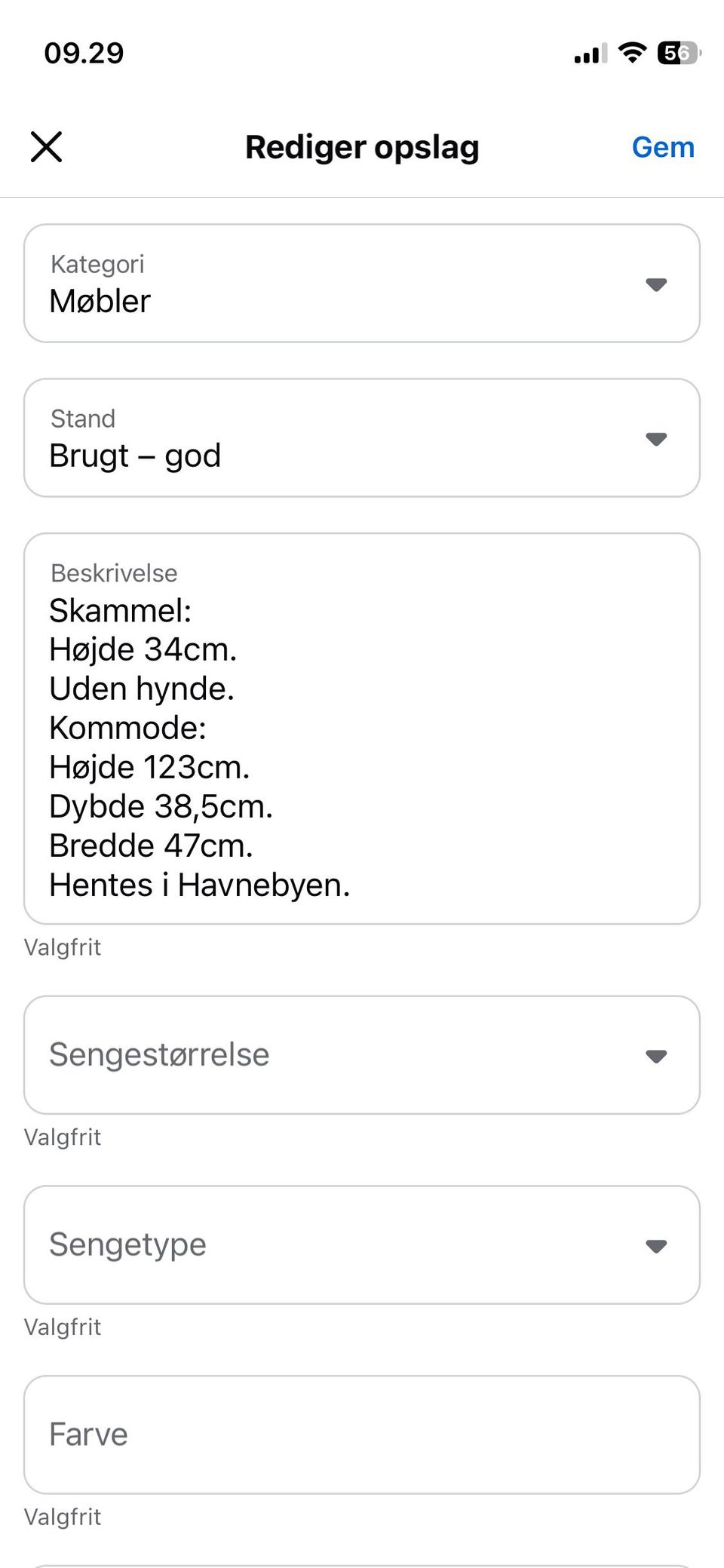The height and width of the screenshot is (1568, 724).
Task: Click the Rediger opslag page title
Action: [362, 147]
